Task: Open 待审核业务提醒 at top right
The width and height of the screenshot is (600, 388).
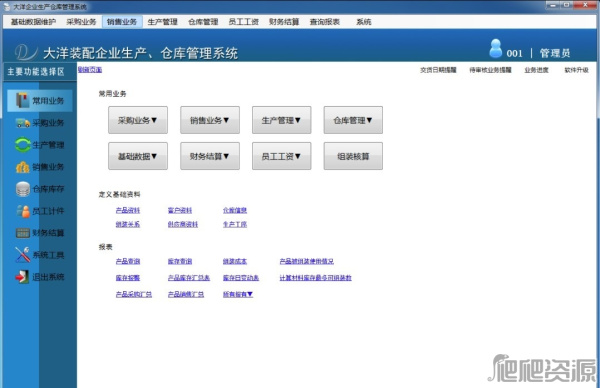Action: (x=490, y=70)
